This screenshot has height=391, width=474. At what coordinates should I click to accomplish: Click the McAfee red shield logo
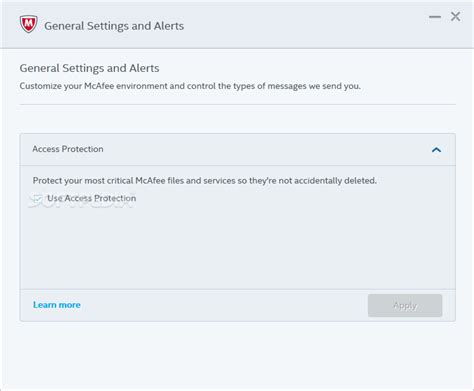pyautogui.click(x=28, y=24)
